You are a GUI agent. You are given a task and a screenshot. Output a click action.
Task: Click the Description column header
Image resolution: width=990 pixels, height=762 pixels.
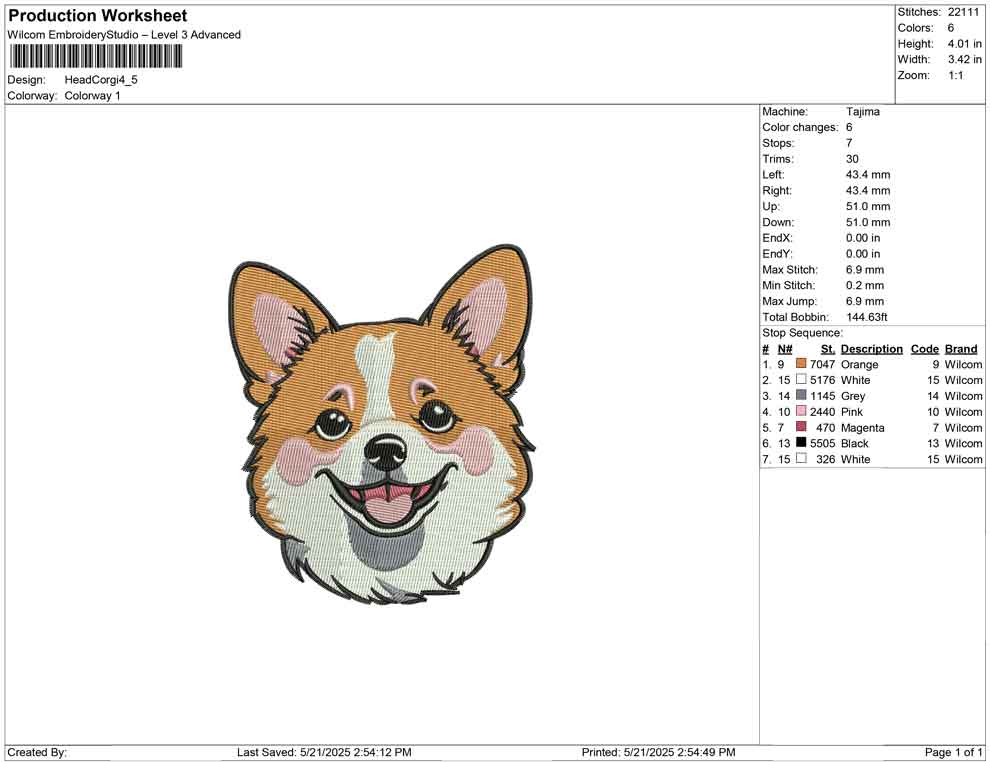(871, 348)
